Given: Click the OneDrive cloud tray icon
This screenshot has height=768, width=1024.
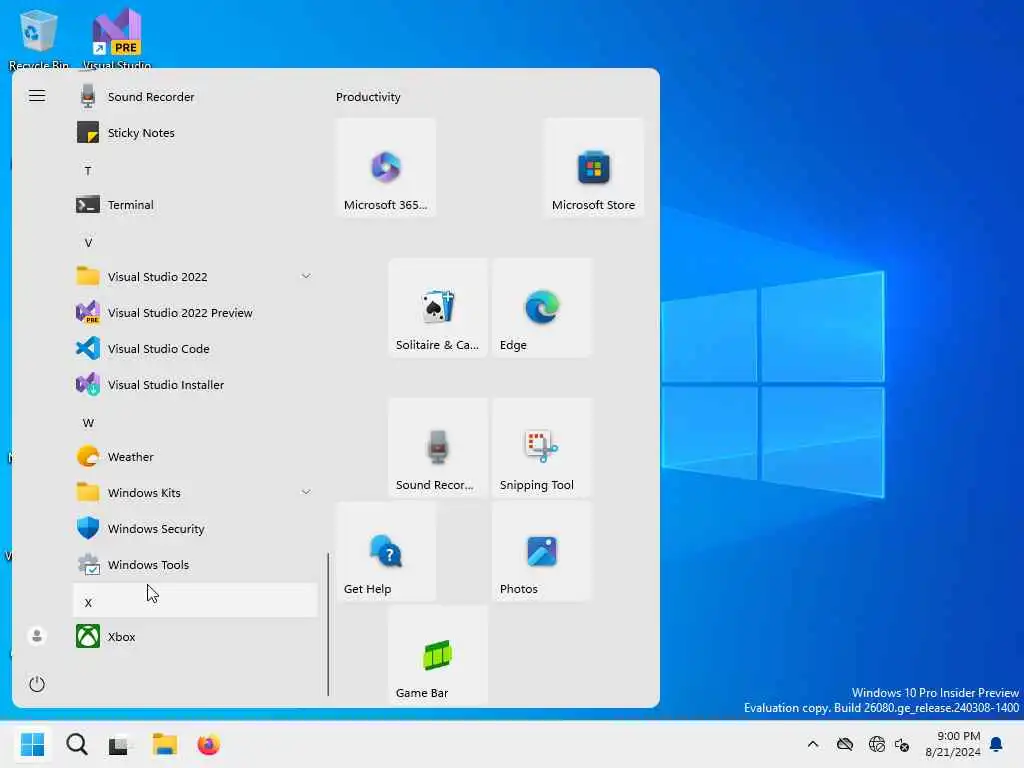Looking at the screenshot, I should point(845,744).
